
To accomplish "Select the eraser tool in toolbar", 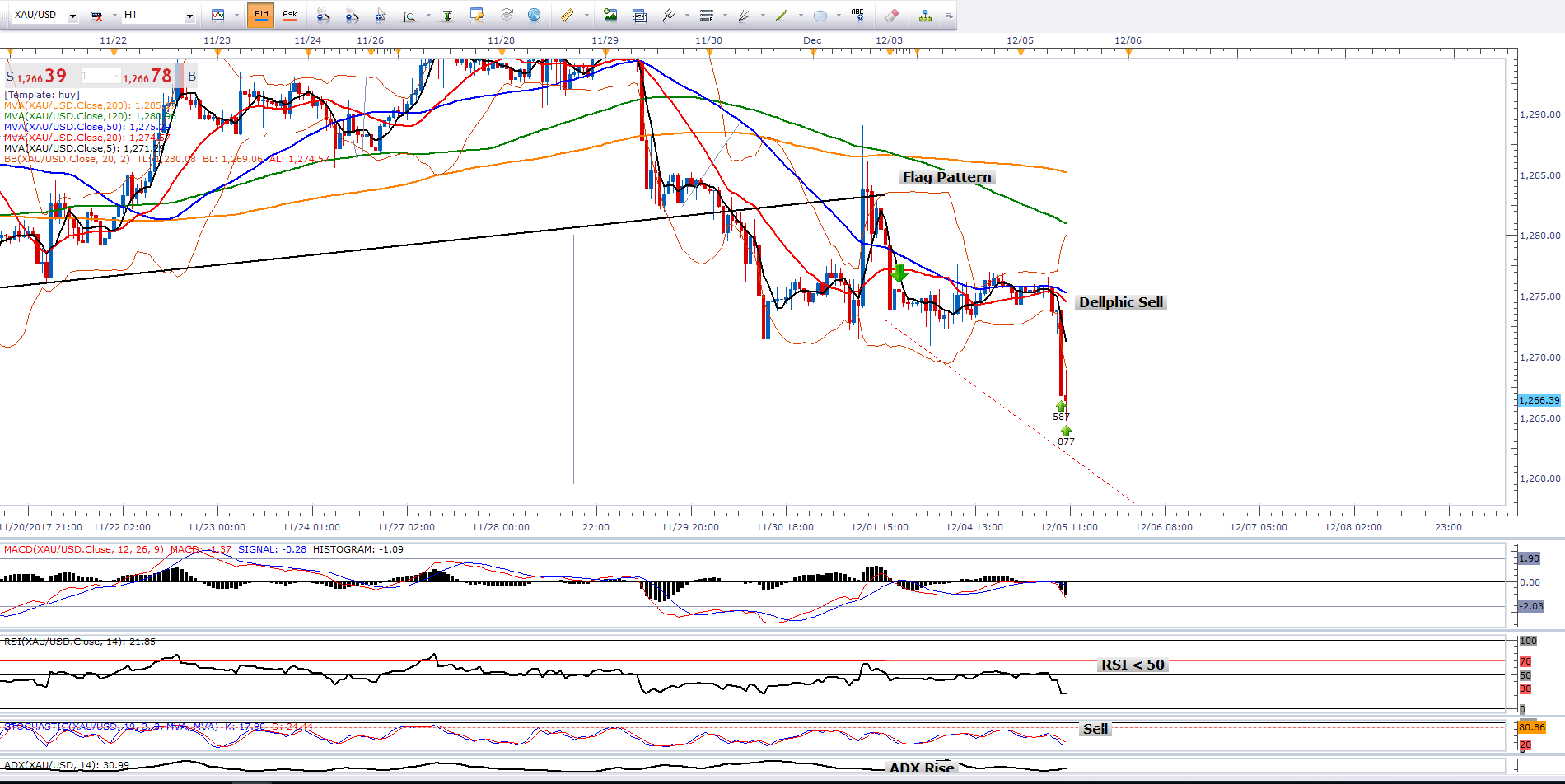I will [x=891, y=15].
